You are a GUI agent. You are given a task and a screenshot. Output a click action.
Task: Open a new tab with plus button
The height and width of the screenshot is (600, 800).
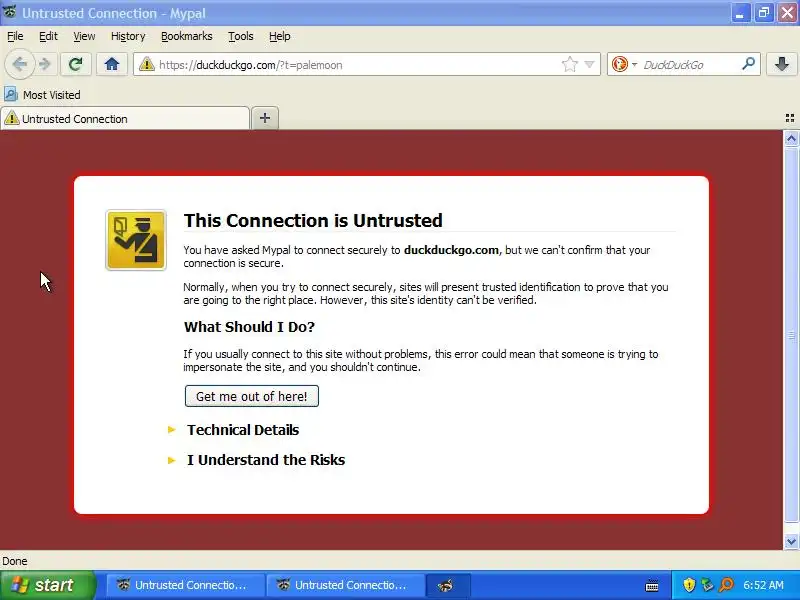click(265, 118)
